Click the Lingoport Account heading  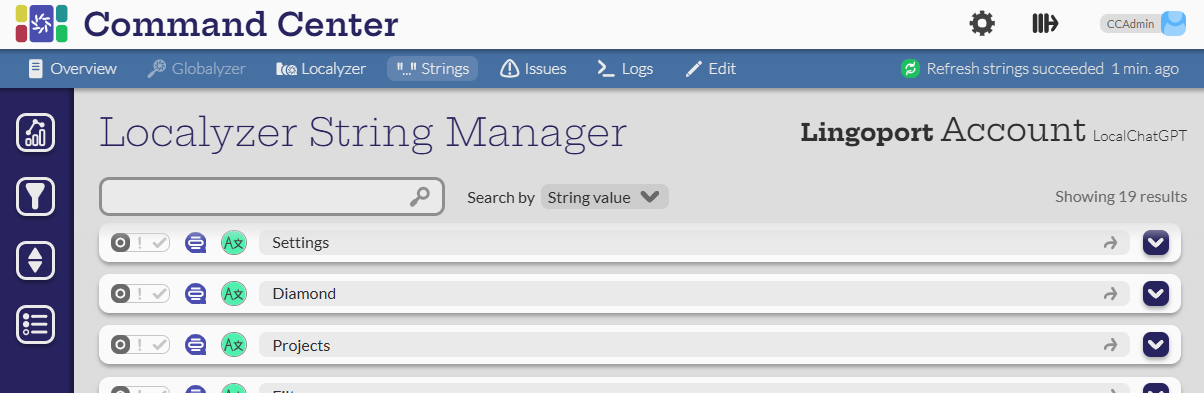(x=942, y=131)
